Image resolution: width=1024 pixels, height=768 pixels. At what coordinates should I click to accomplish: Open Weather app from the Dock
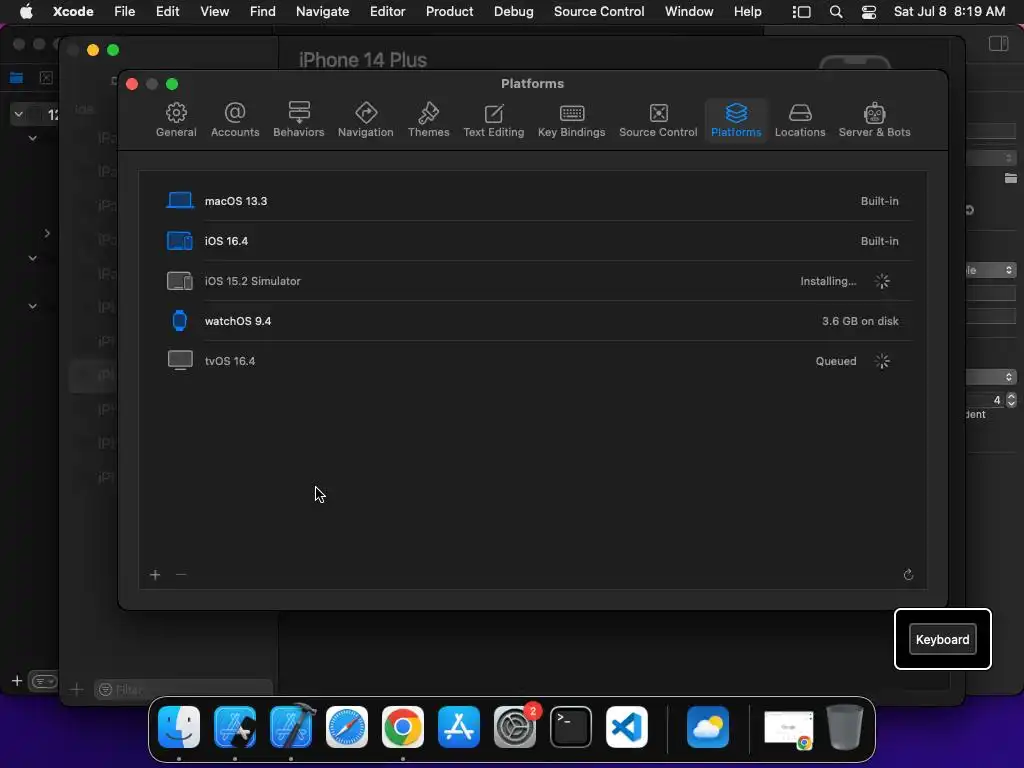(x=708, y=727)
